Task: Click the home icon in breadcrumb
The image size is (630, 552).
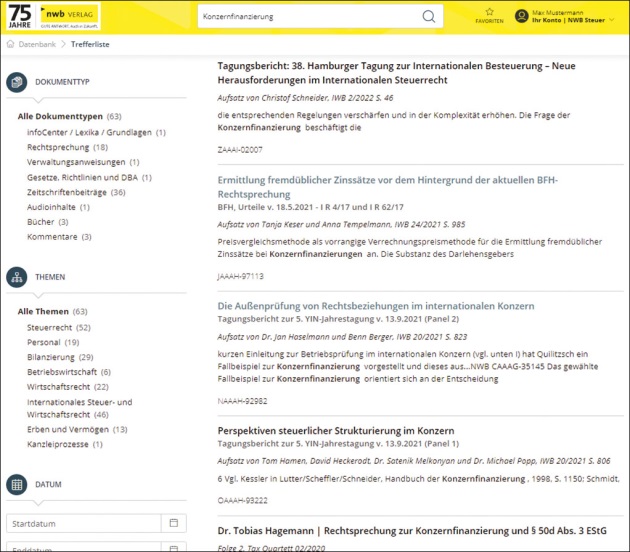Action: tap(10, 44)
